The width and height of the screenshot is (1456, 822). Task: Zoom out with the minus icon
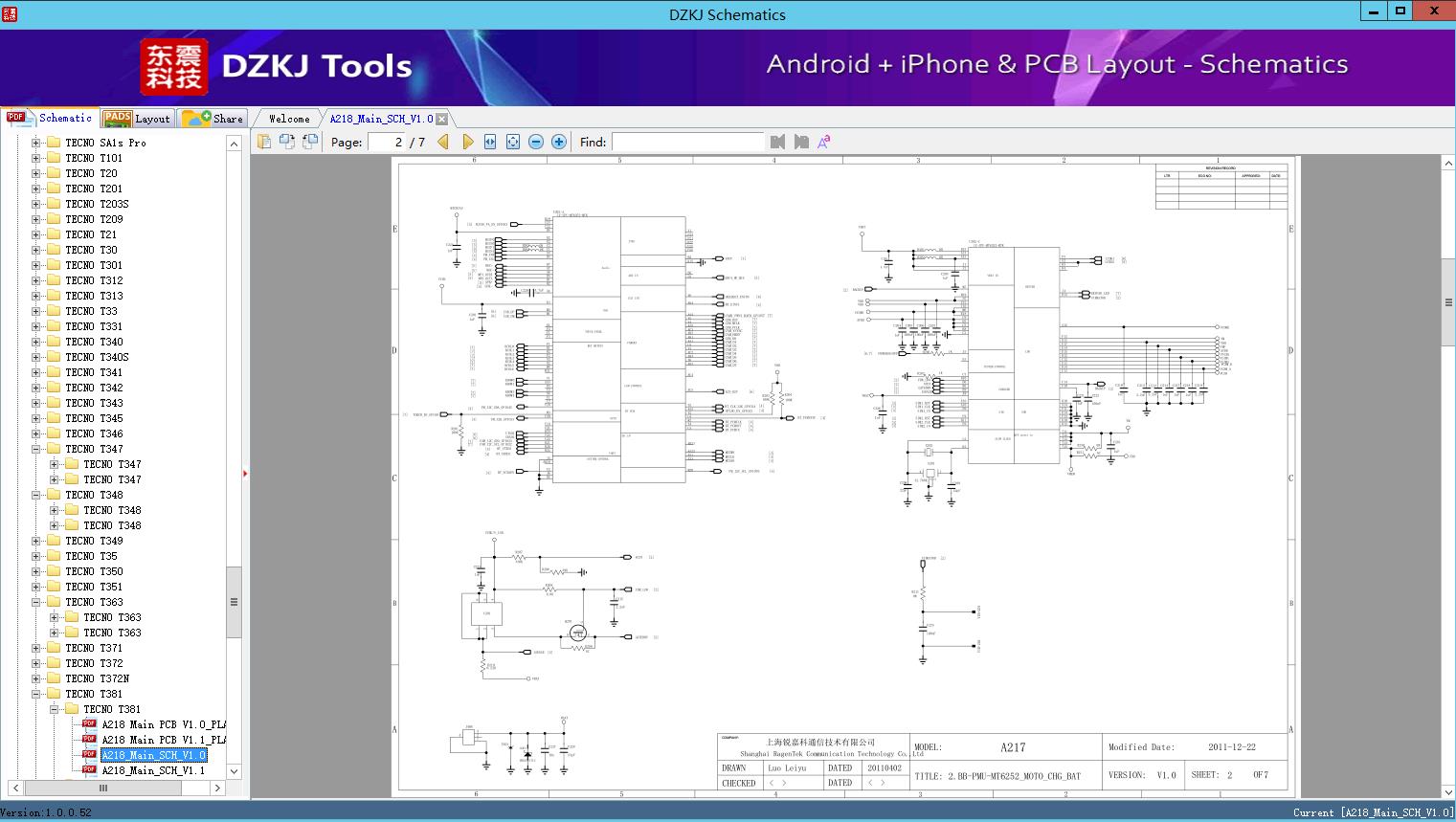pyautogui.click(x=536, y=142)
